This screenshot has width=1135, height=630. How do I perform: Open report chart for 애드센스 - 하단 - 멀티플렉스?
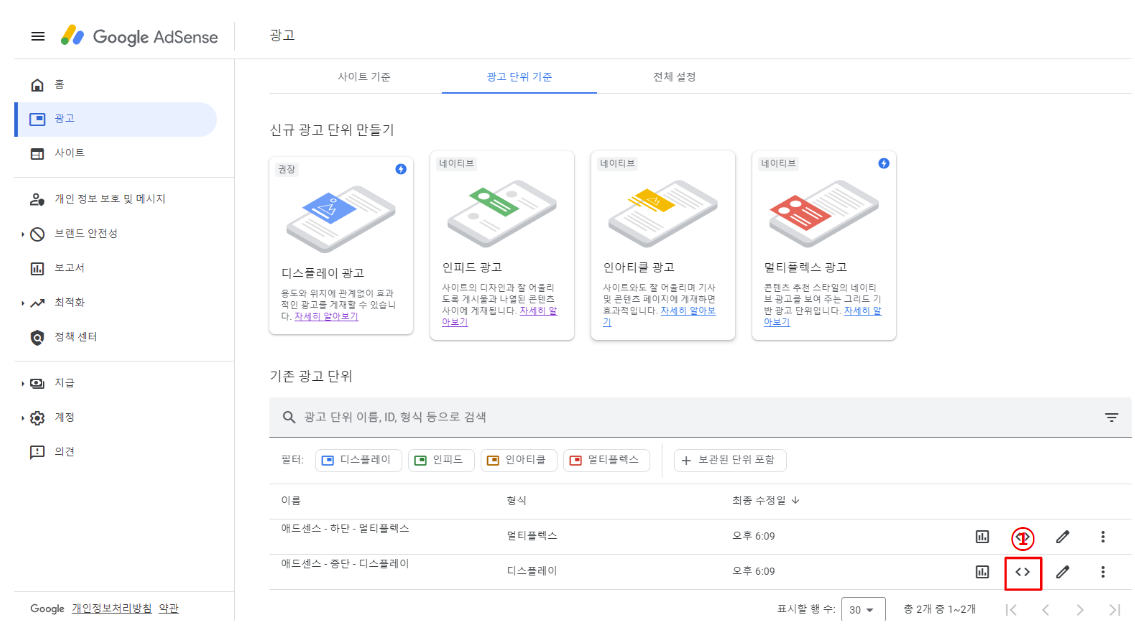pos(981,536)
